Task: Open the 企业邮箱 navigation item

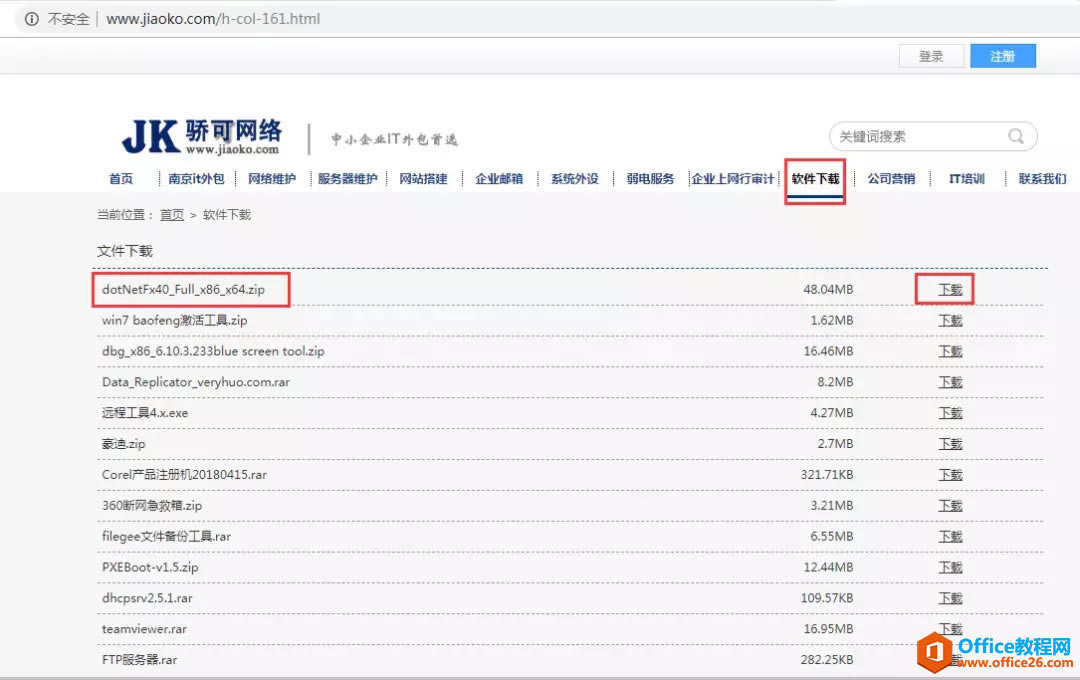Action: 499,179
